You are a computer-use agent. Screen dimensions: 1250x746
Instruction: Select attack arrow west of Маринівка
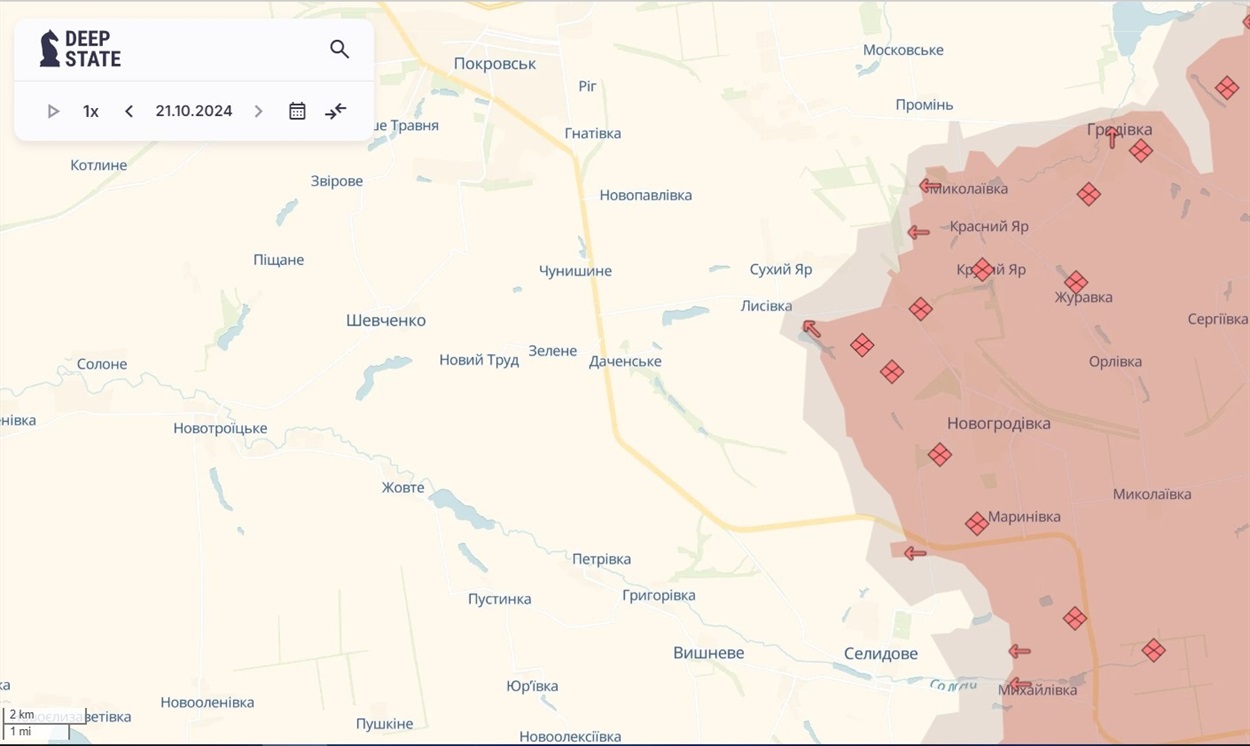[914, 553]
